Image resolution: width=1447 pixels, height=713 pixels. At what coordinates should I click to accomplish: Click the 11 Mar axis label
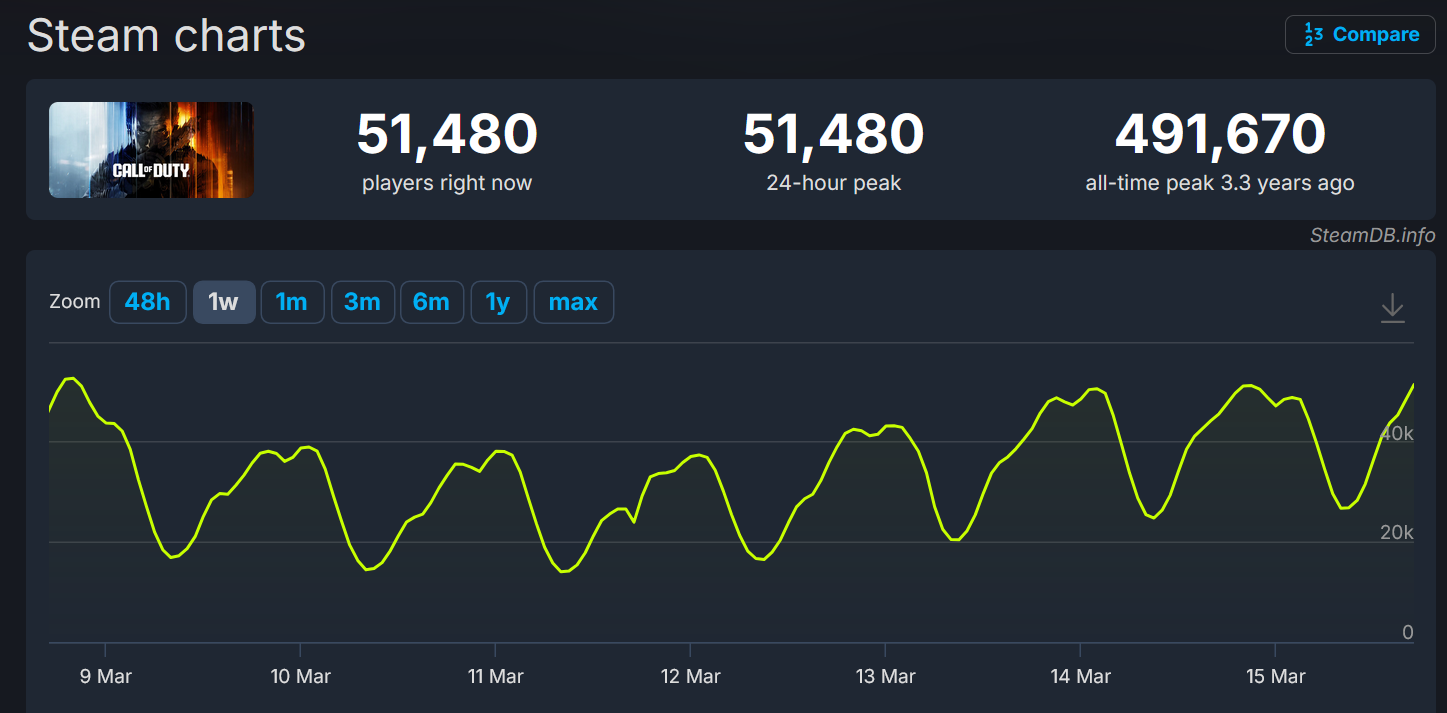coord(495,677)
